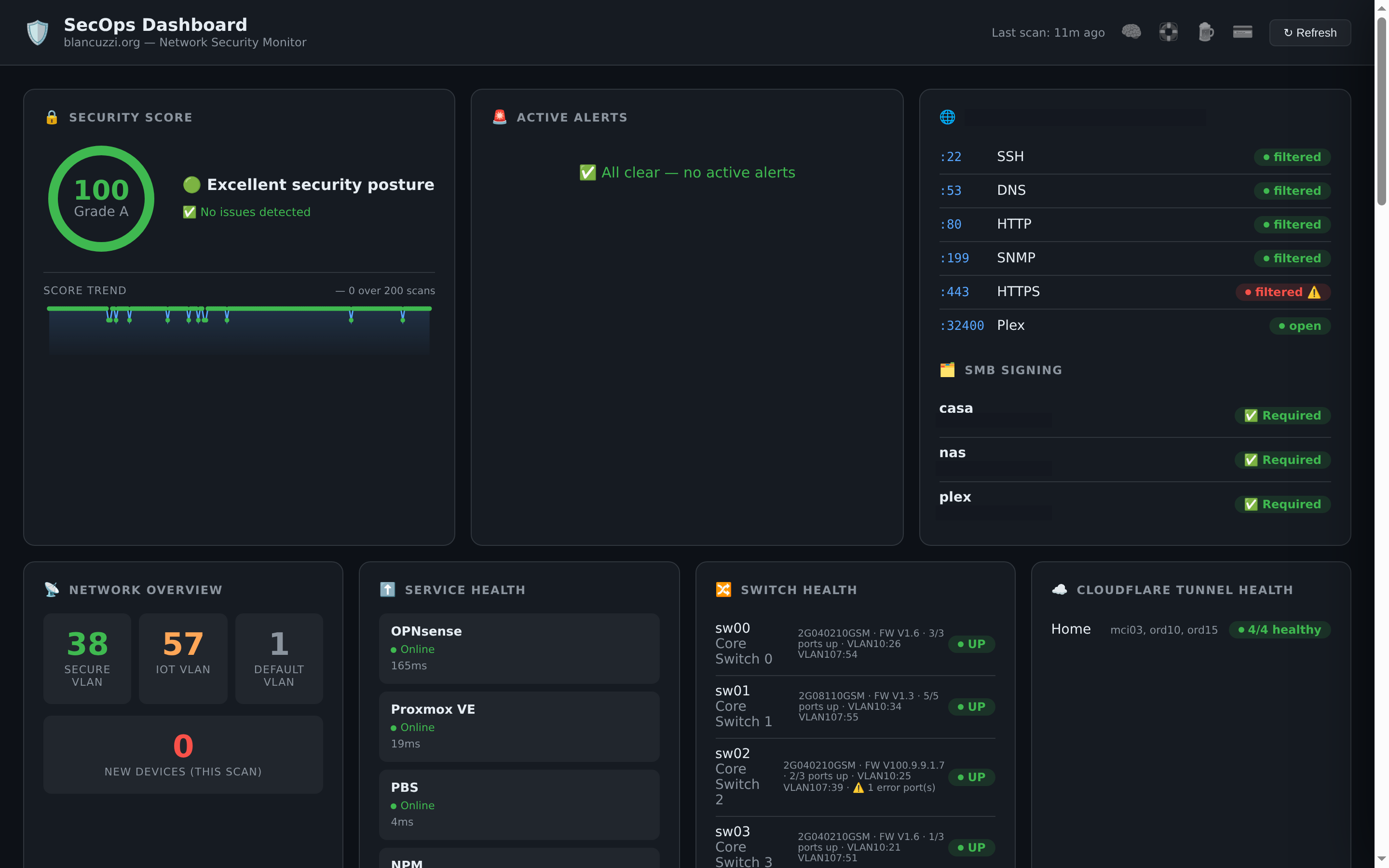Click the ':443' HTTPS port number
This screenshot has height=868, width=1389.
click(954, 292)
